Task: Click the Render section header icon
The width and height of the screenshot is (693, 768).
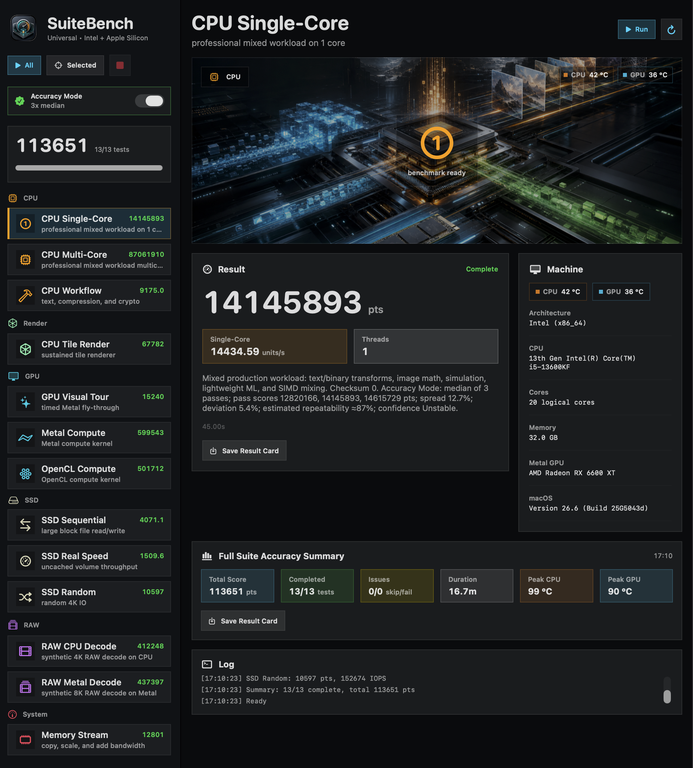Action: tap(13, 323)
